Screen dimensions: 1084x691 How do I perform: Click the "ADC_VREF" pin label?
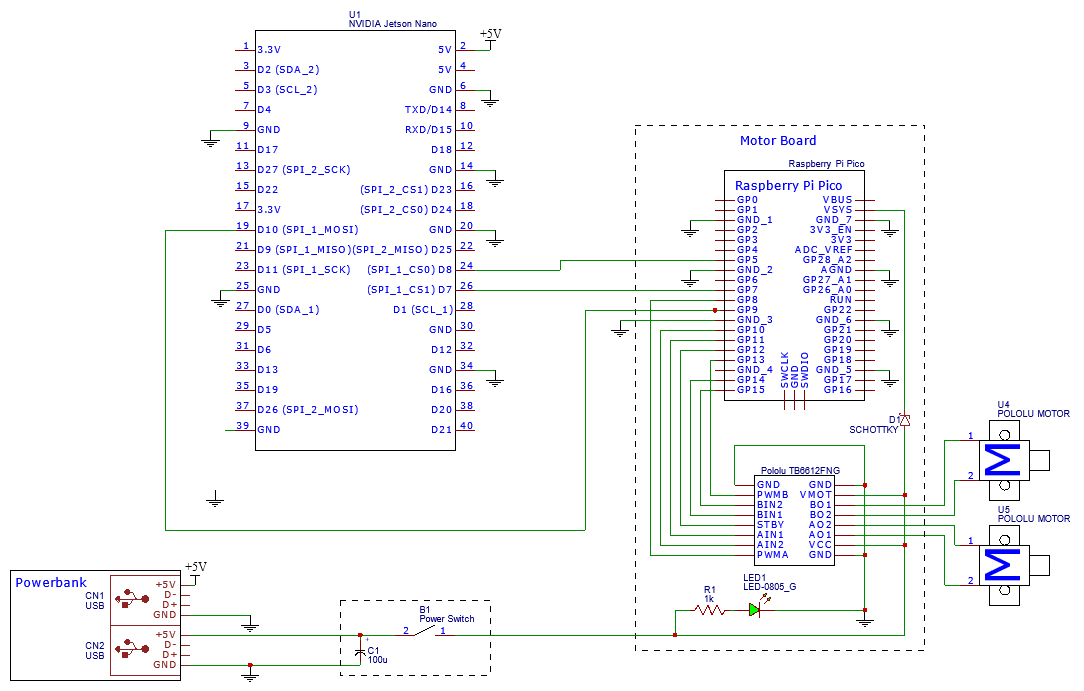(x=824, y=250)
